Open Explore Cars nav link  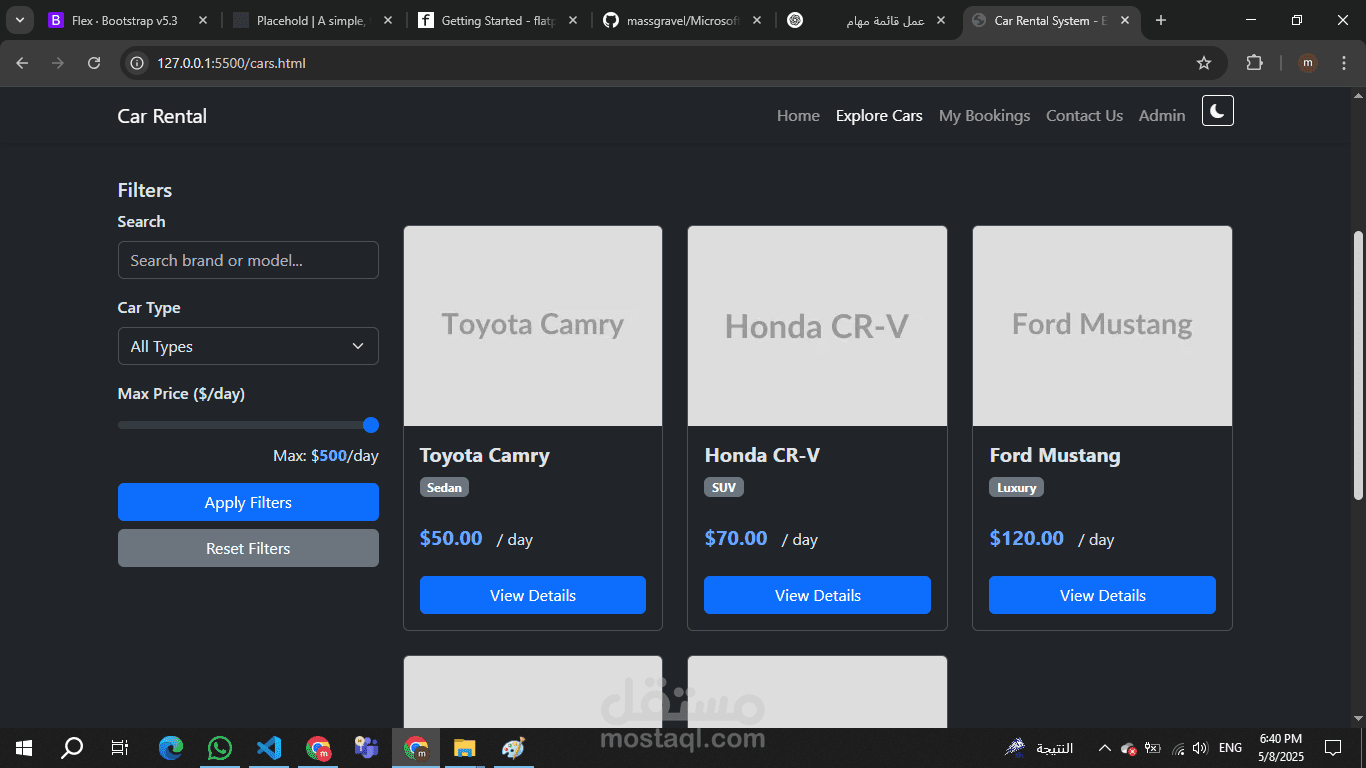click(x=879, y=116)
